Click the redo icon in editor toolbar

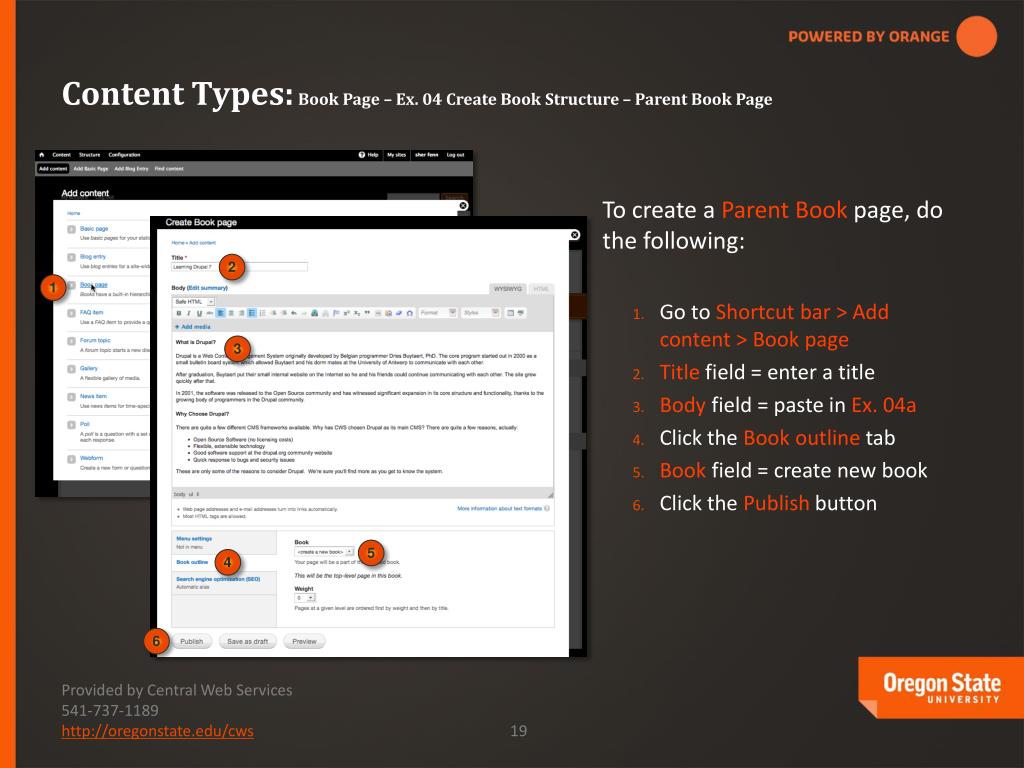304,313
